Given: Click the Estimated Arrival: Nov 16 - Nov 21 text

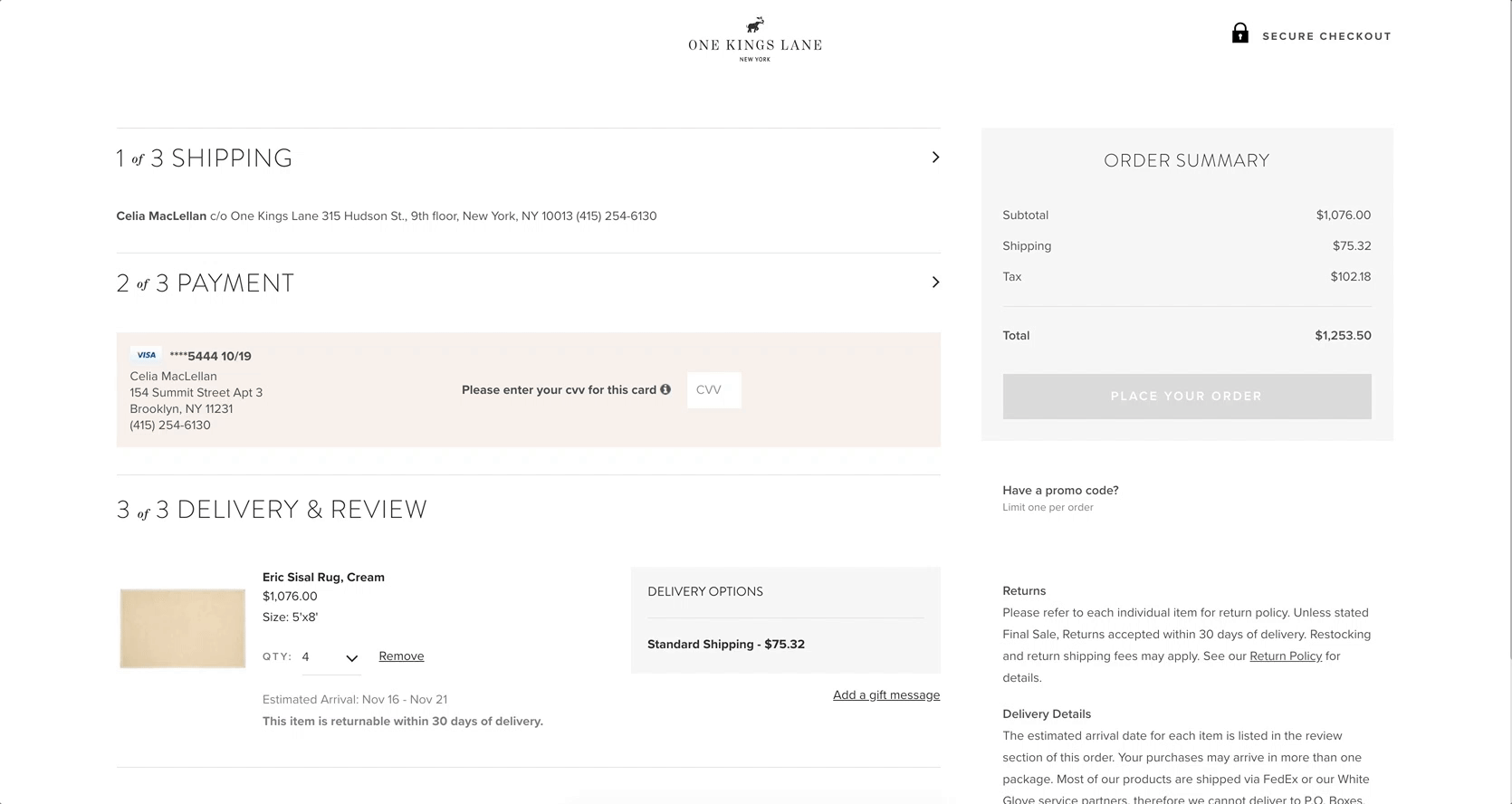Looking at the screenshot, I should 355,699.
